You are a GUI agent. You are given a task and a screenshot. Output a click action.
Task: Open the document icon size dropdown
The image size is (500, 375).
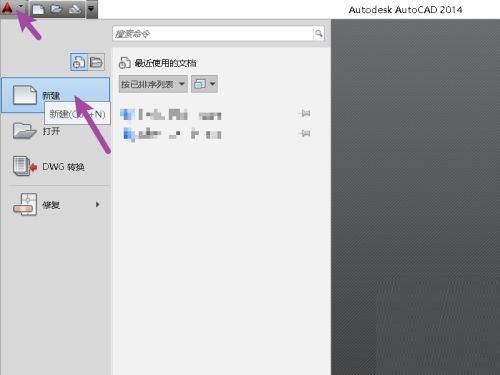point(204,84)
